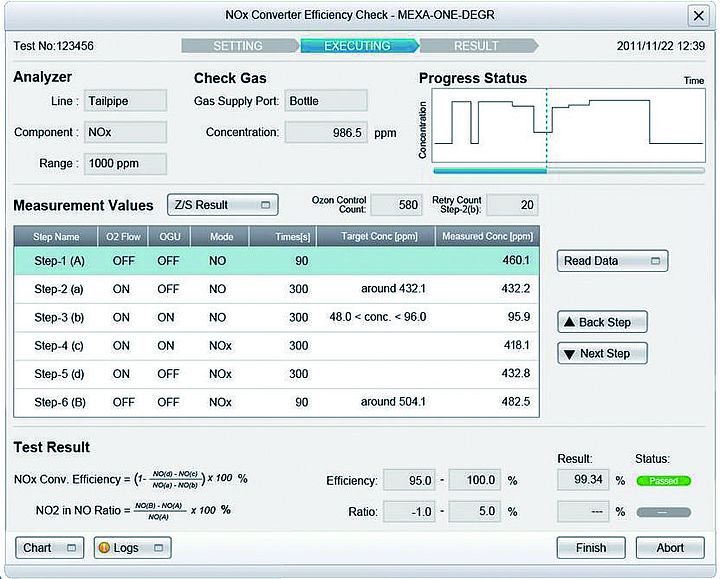The height and width of the screenshot is (579, 720).
Task: Click the Range field showing 1000 ppm
Action: point(125,164)
